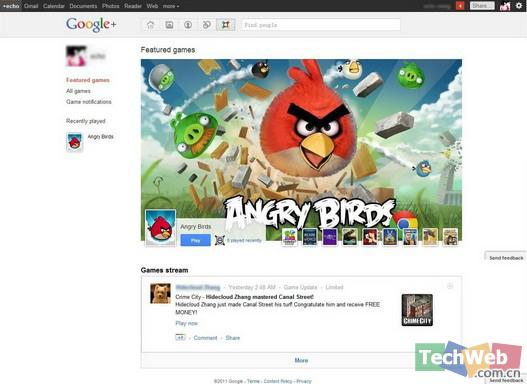Click the +1 button on the post

[180, 337]
